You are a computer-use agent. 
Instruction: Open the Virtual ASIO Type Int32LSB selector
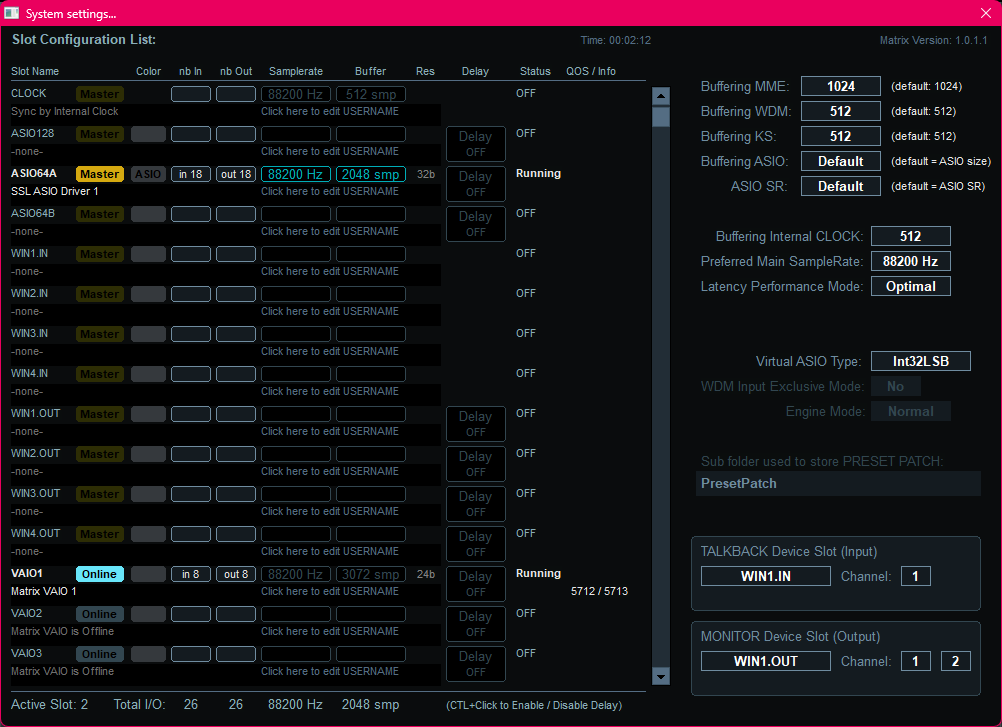click(920, 361)
